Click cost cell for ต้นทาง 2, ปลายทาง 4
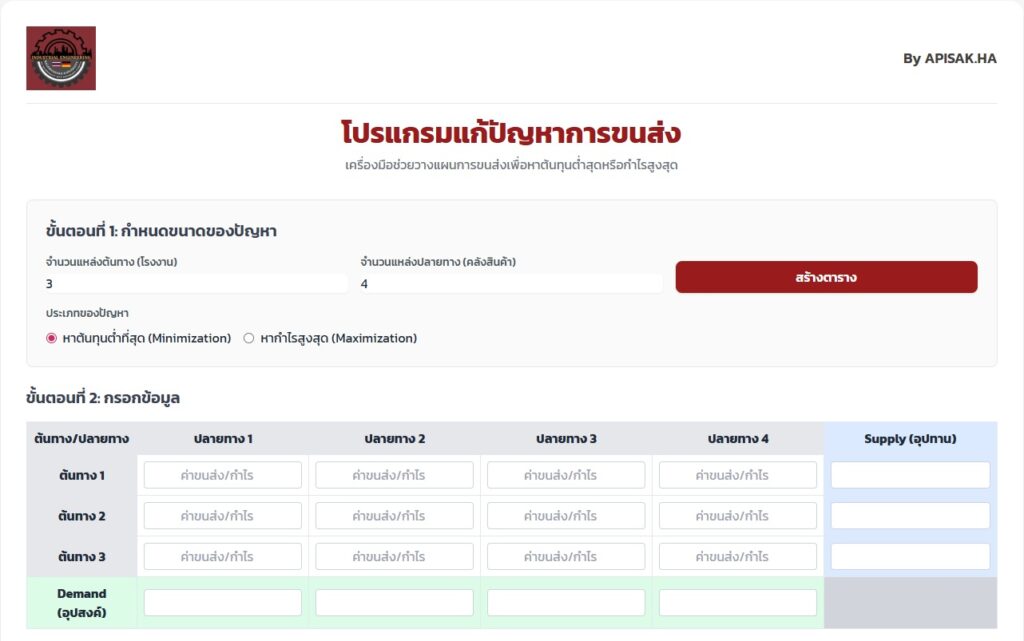This screenshot has height=641, width=1024. coord(738,516)
